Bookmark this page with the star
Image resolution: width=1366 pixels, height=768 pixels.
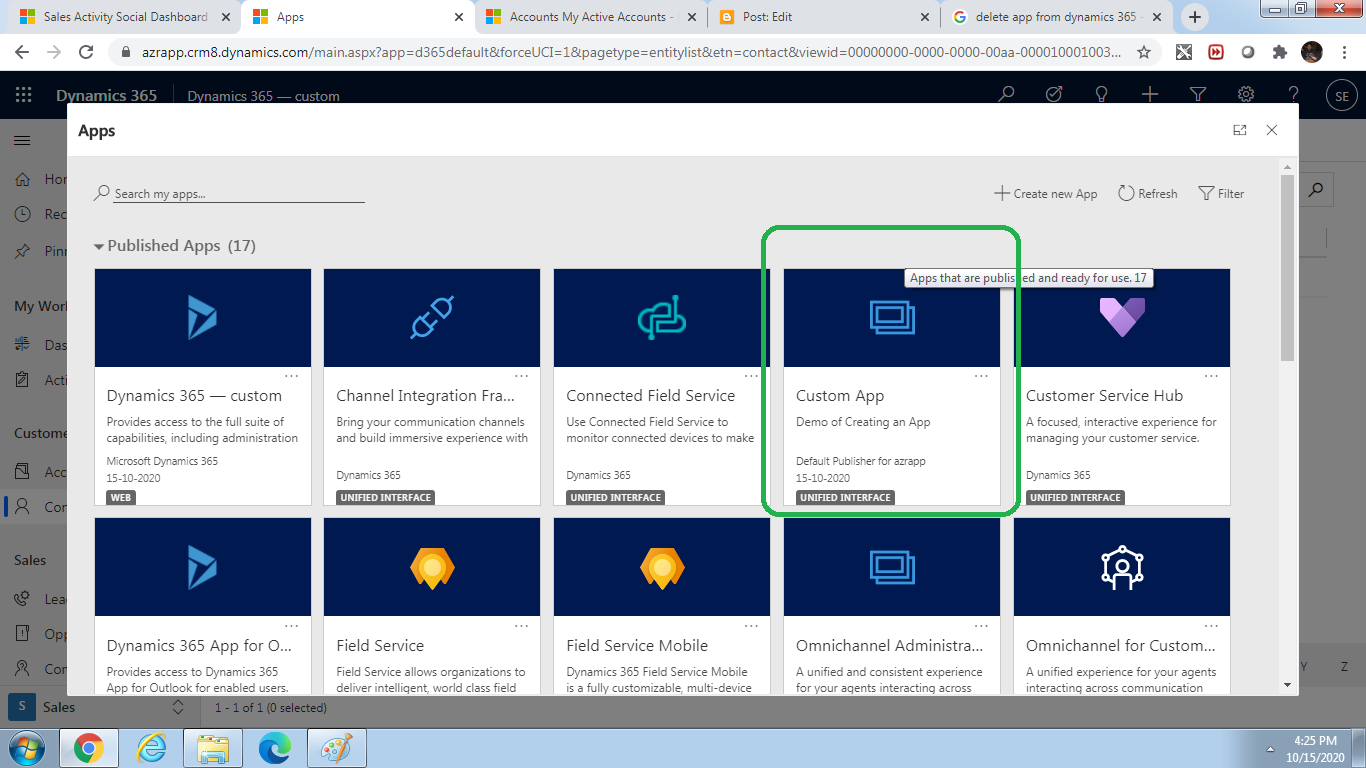click(1144, 52)
